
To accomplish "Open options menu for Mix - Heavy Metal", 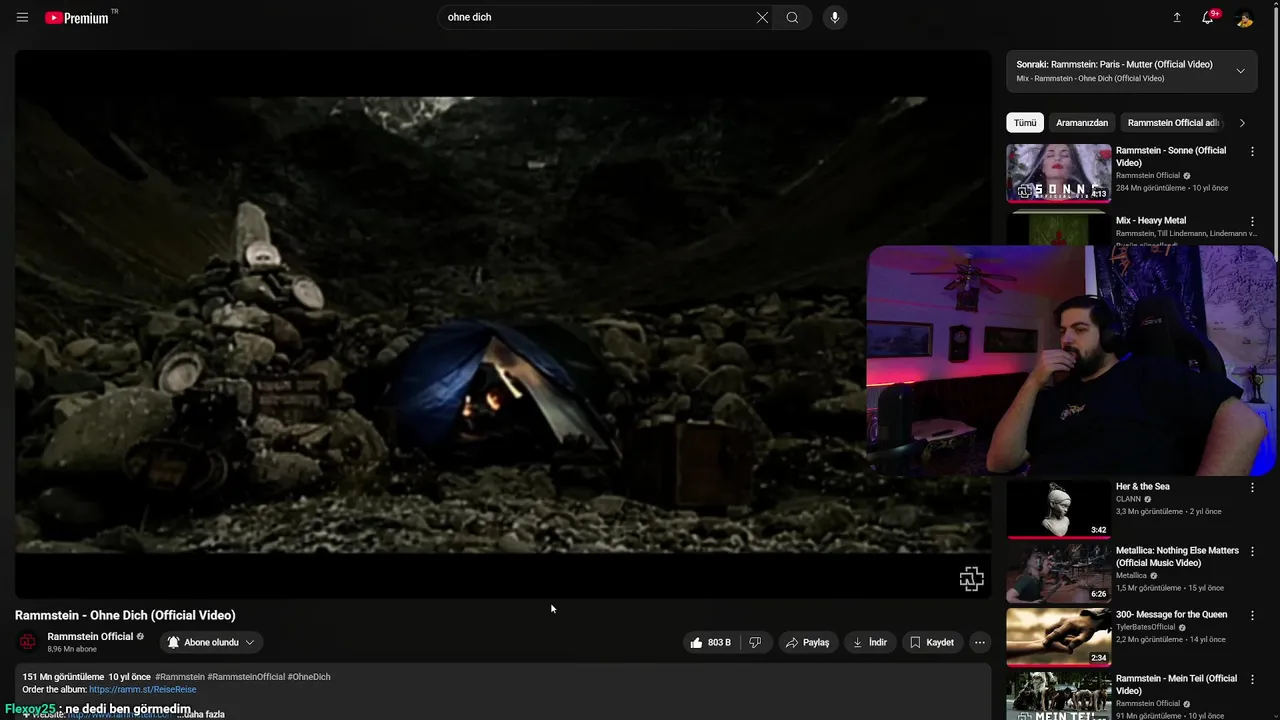I will (x=1252, y=221).
